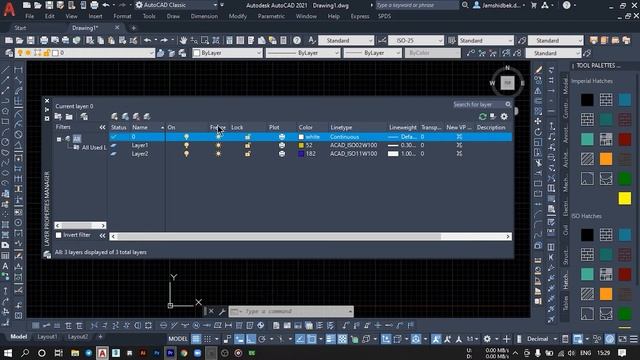This screenshot has height=360, width=640.
Task: Open the ISO-25 dimension style dropdown
Action: pyautogui.click(x=416, y=40)
